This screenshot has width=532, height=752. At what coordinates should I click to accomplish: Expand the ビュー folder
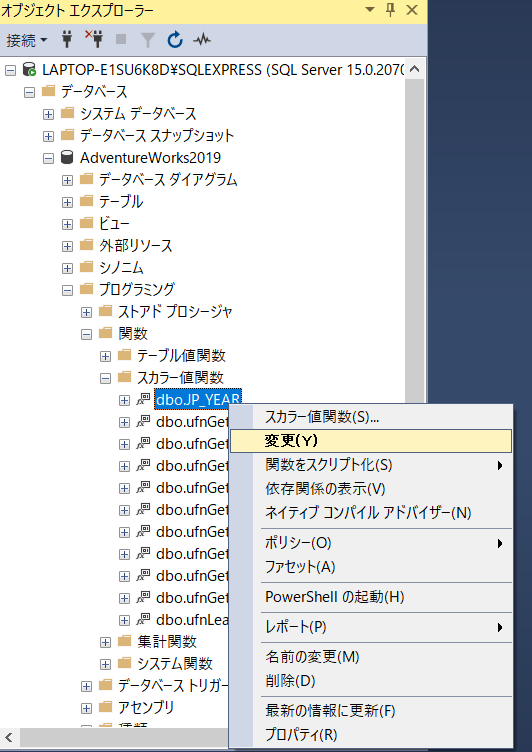coord(67,224)
